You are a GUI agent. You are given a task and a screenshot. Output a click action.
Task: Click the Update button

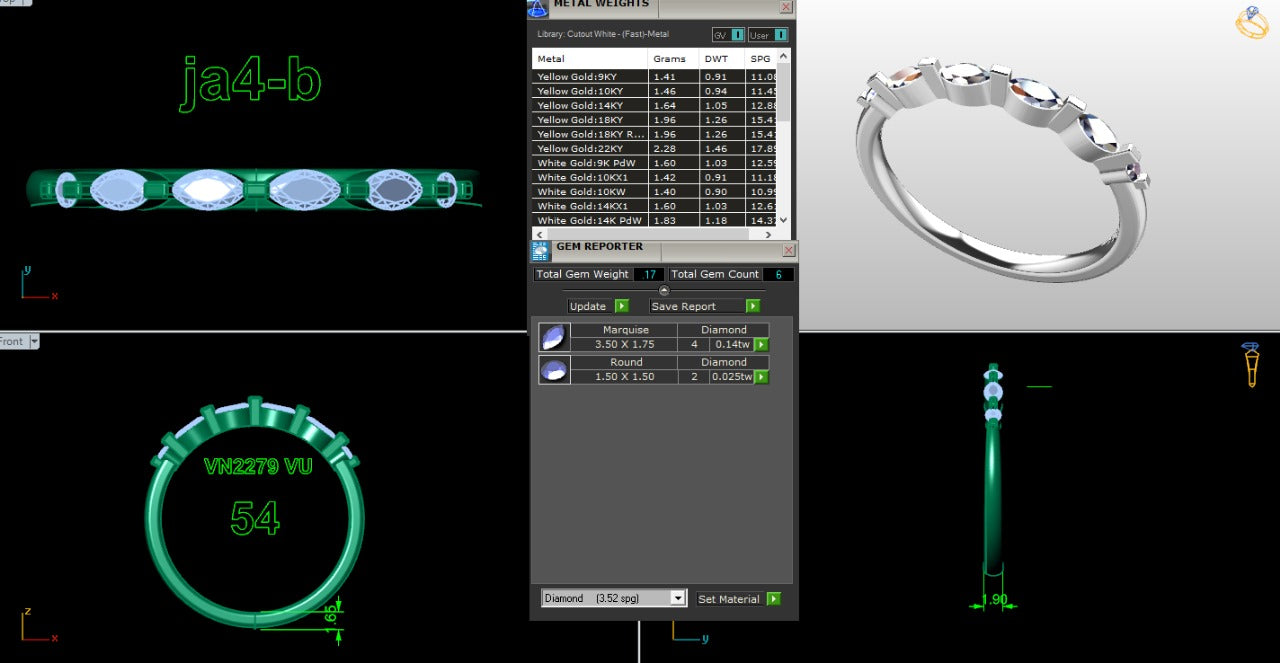click(x=588, y=306)
